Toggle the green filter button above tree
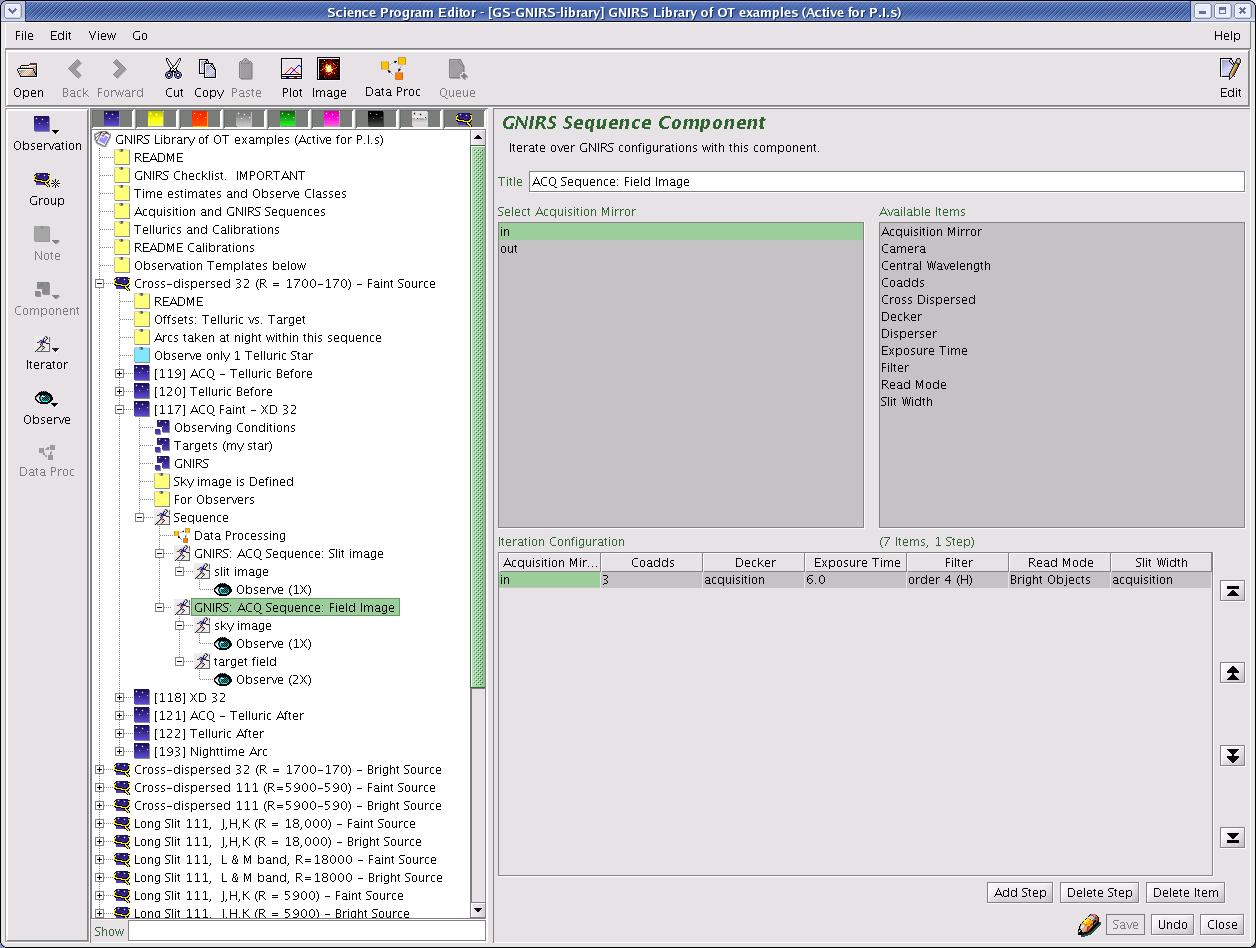1256x948 pixels. click(287, 118)
